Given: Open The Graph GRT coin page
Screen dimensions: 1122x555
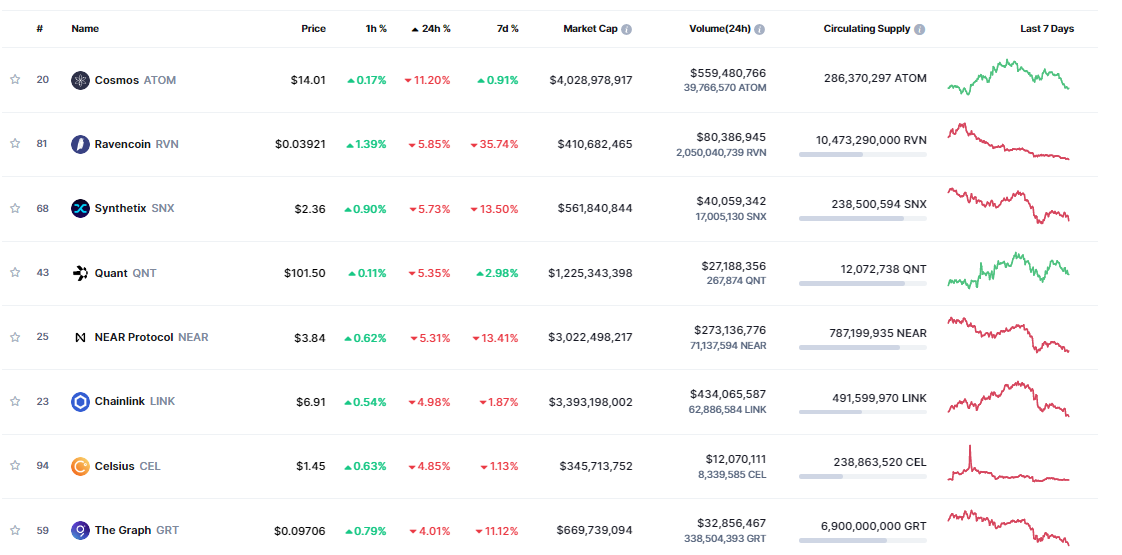Looking at the screenshot, I should tap(137, 531).
